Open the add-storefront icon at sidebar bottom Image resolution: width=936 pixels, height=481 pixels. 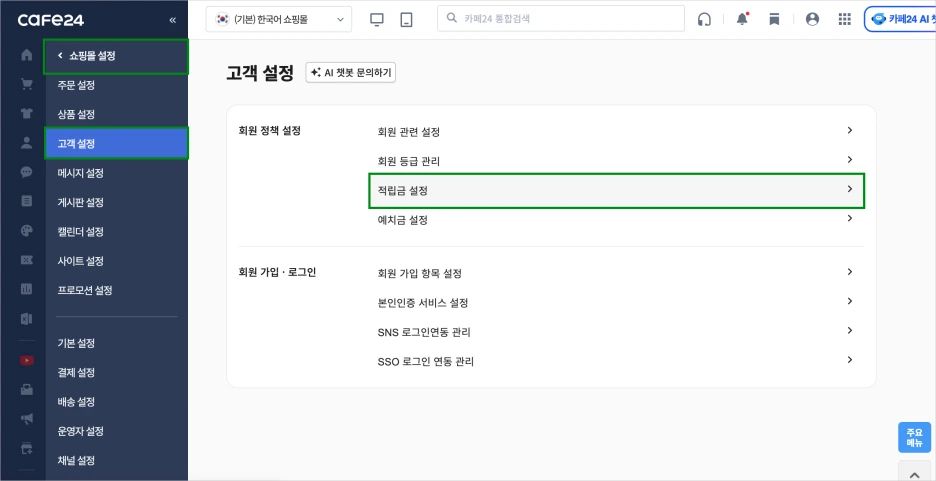tap(26, 448)
